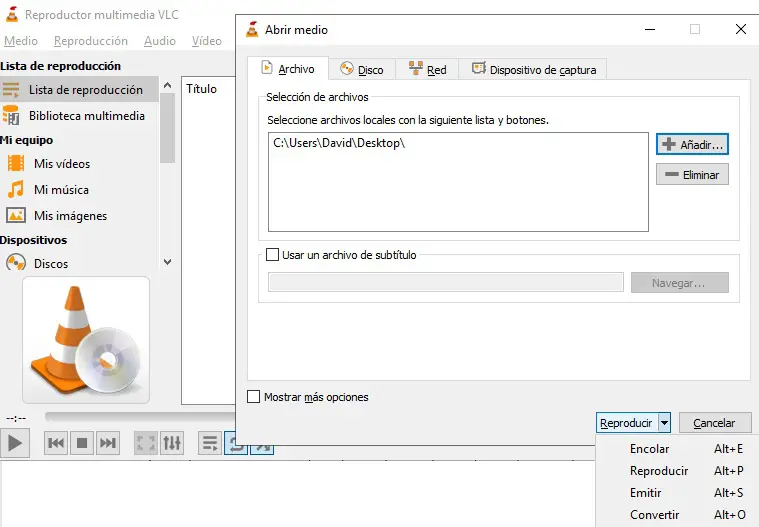Click the elapsed time label --:--
This screenshot has height=527, width=759.
click(x=16, y=418)
